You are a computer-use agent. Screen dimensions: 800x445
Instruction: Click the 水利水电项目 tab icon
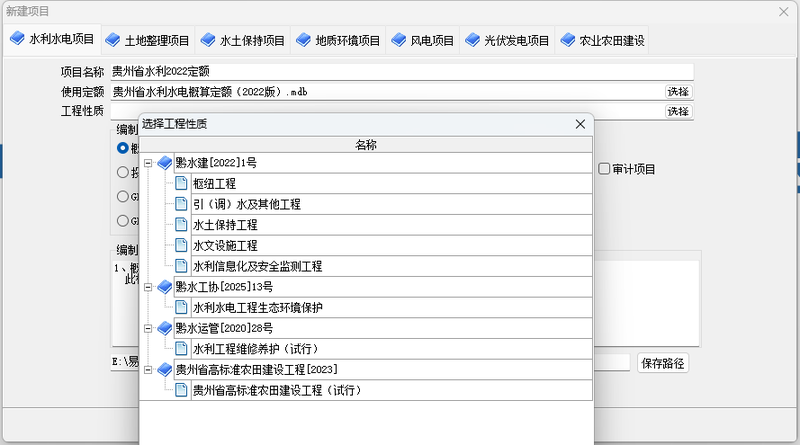pos(17,38)
